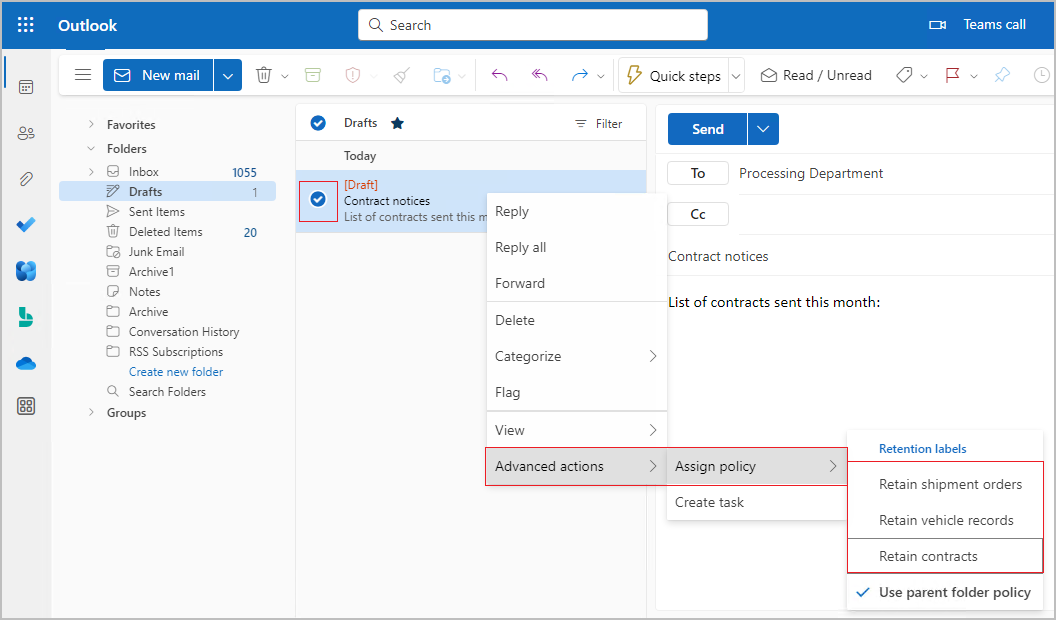Open the More apps grid icon

[x=25, y=406]
